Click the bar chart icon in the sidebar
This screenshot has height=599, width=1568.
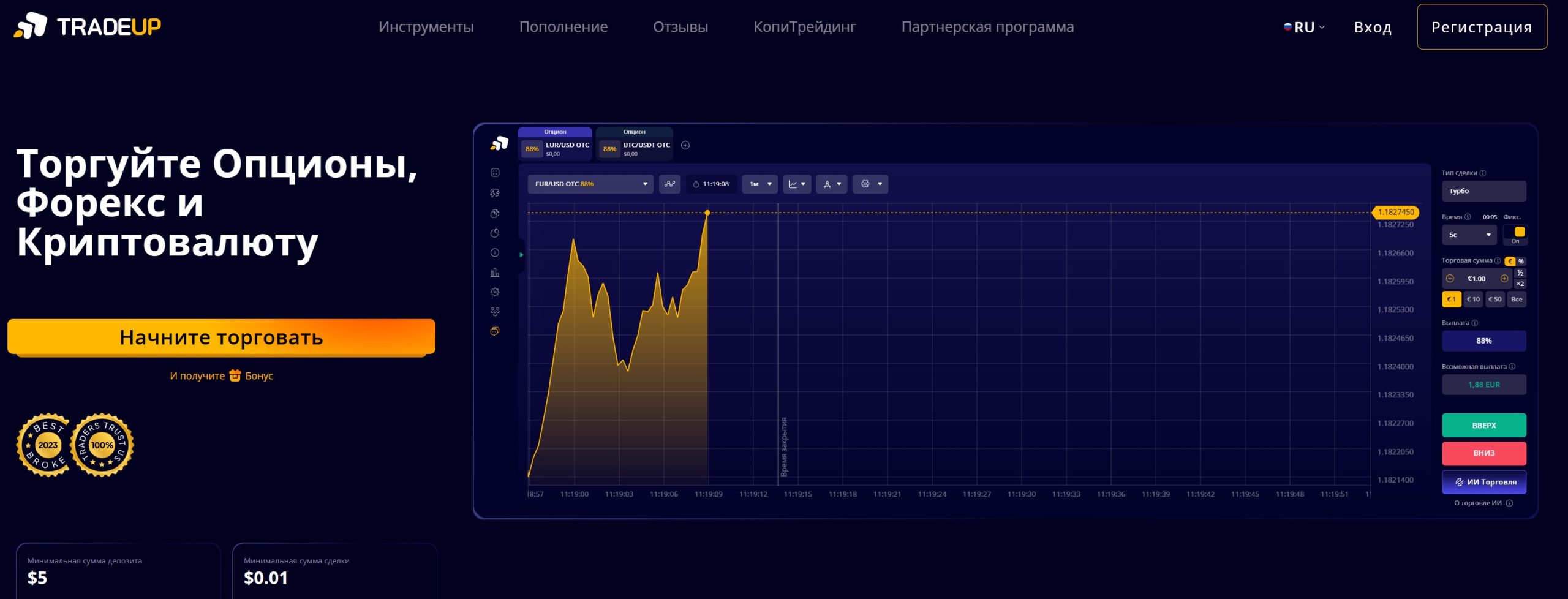point(495,273)
